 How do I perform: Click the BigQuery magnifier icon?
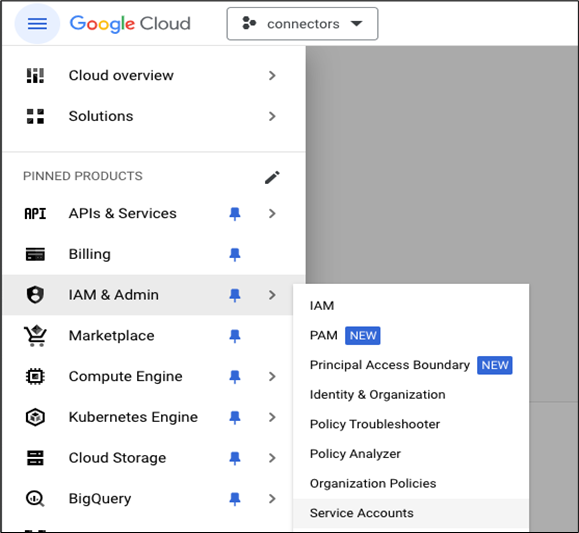(x=35, y=499)
